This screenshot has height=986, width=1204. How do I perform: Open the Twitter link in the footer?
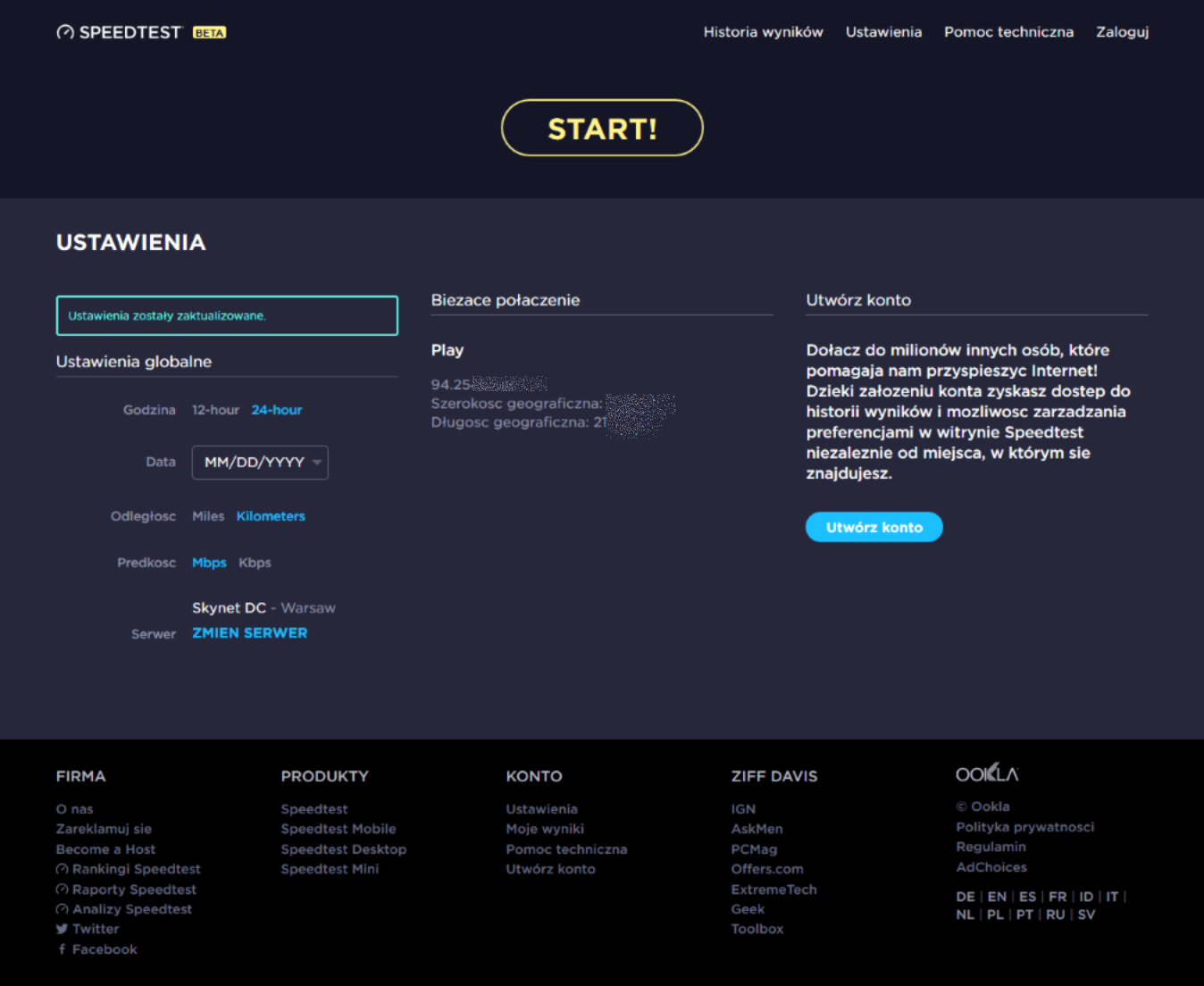(x=95, y=929)
